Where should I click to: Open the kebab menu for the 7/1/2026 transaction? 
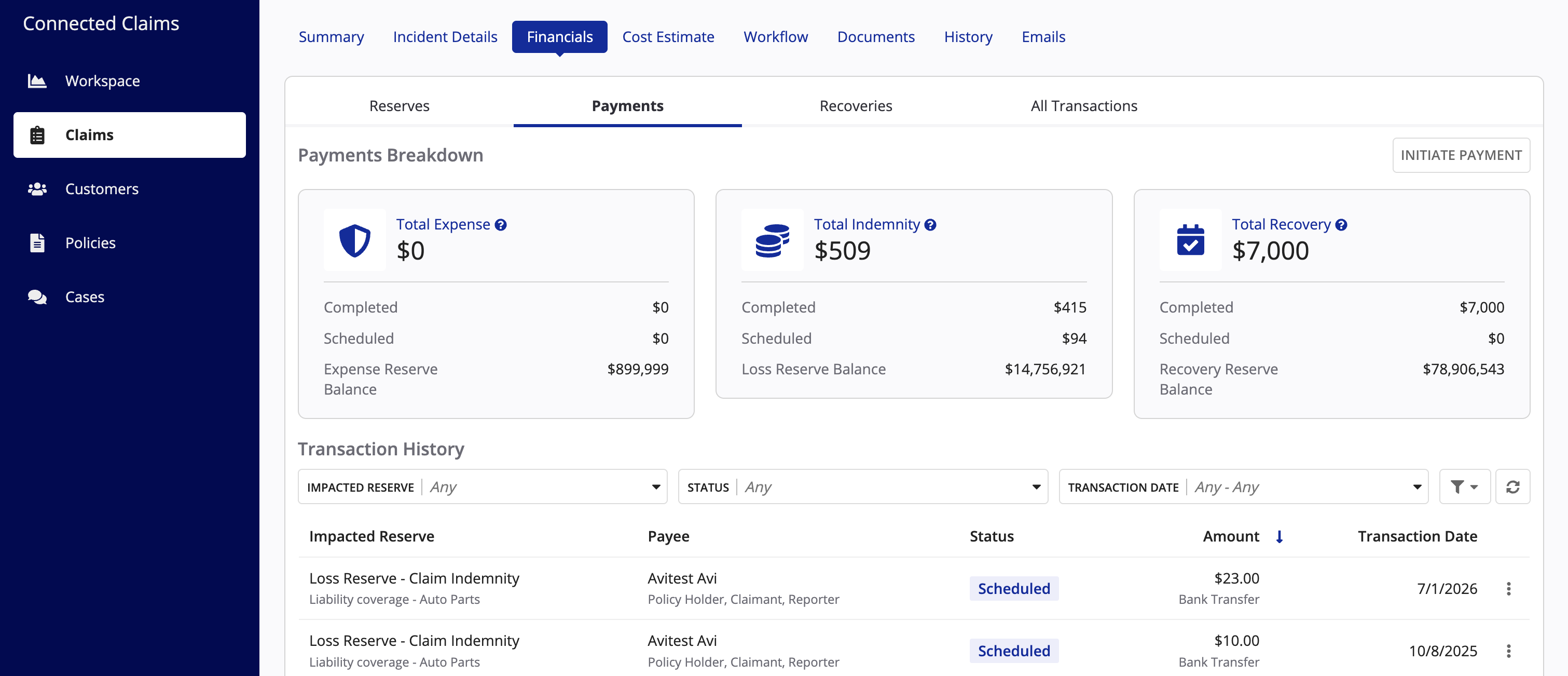coord(1508,589)
